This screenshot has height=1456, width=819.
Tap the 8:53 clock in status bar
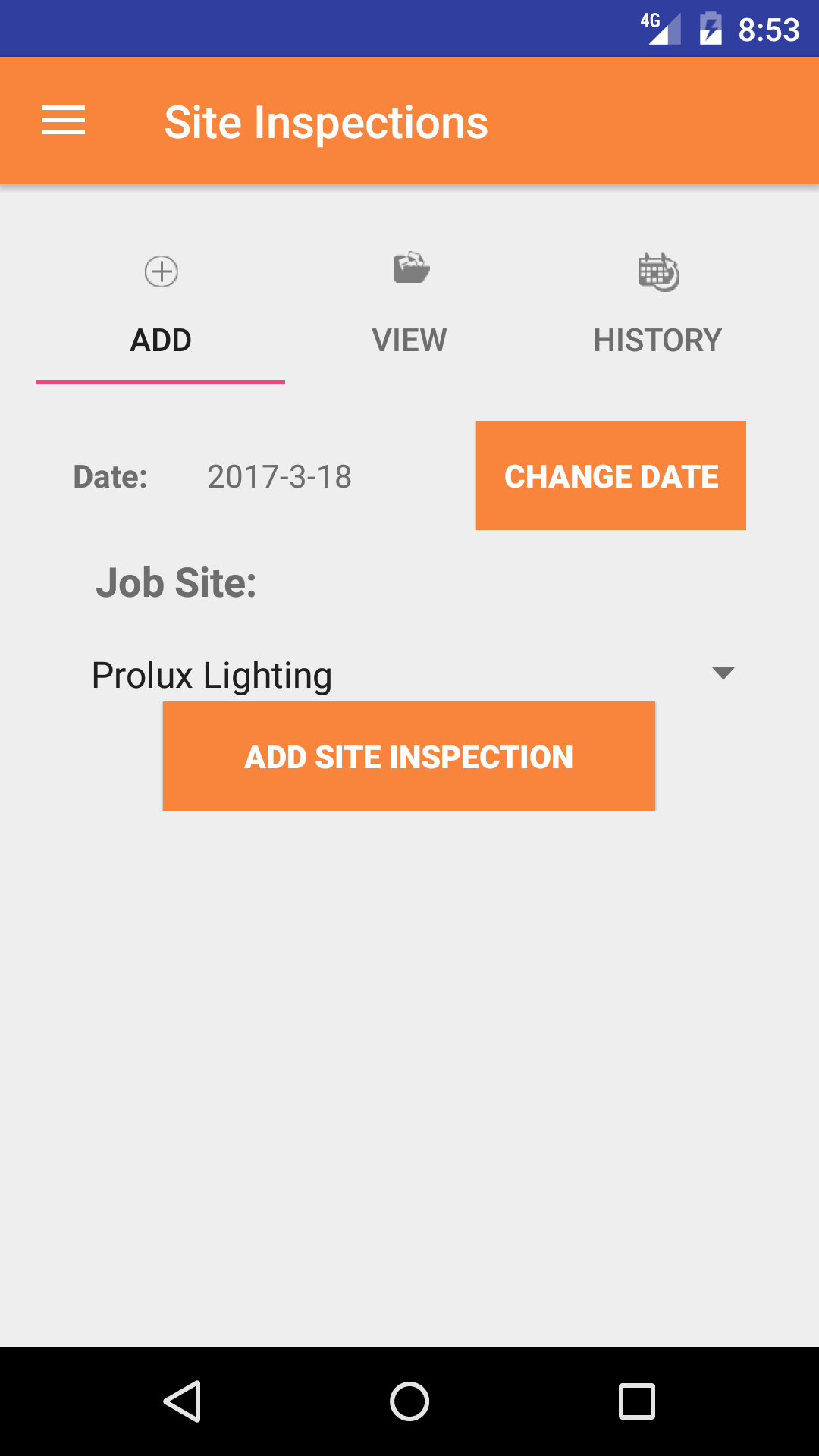point(768,30)
